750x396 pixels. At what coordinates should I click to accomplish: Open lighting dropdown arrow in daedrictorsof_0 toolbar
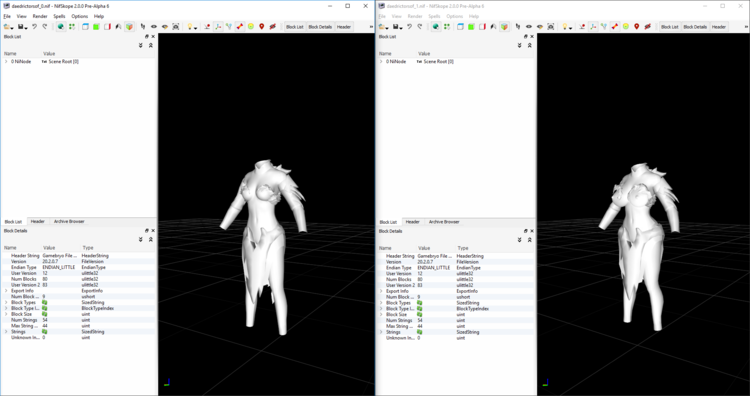(196, 28)
